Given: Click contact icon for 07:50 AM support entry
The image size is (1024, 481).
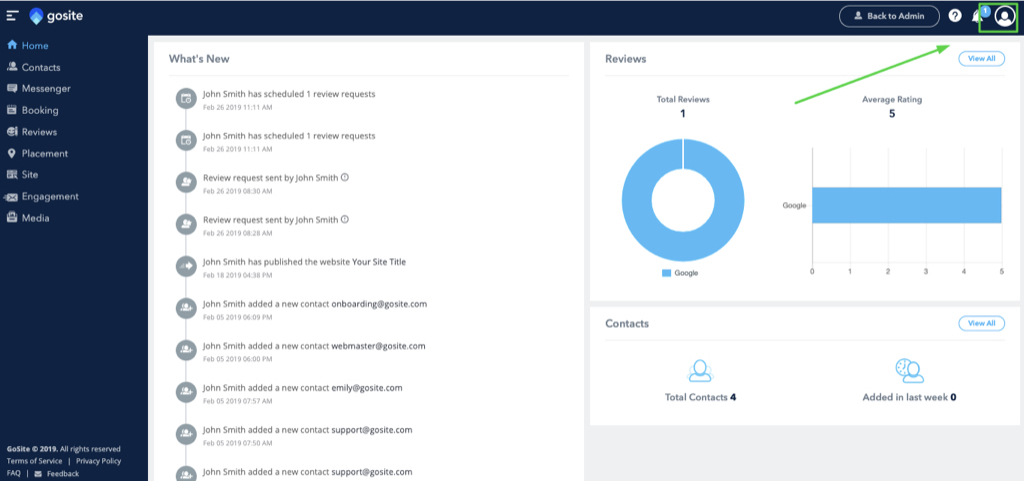Looking at the screenshot, I should pos(186,434).
